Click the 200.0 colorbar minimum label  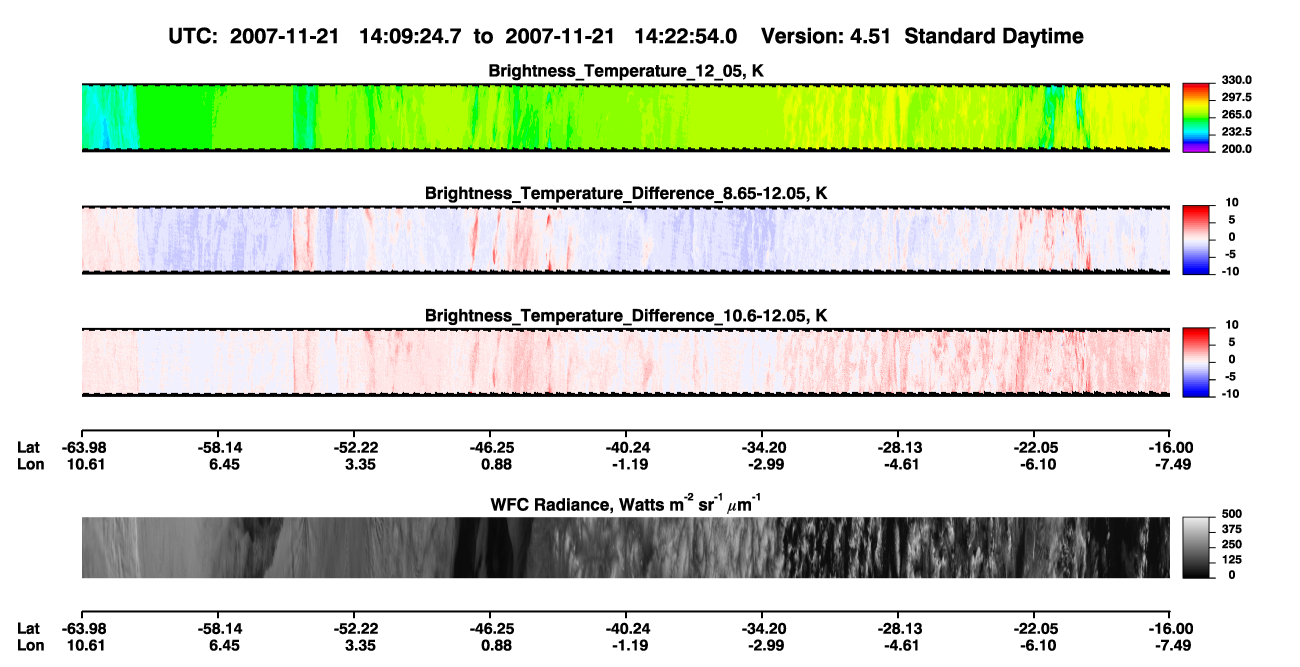click(1237, 148)
